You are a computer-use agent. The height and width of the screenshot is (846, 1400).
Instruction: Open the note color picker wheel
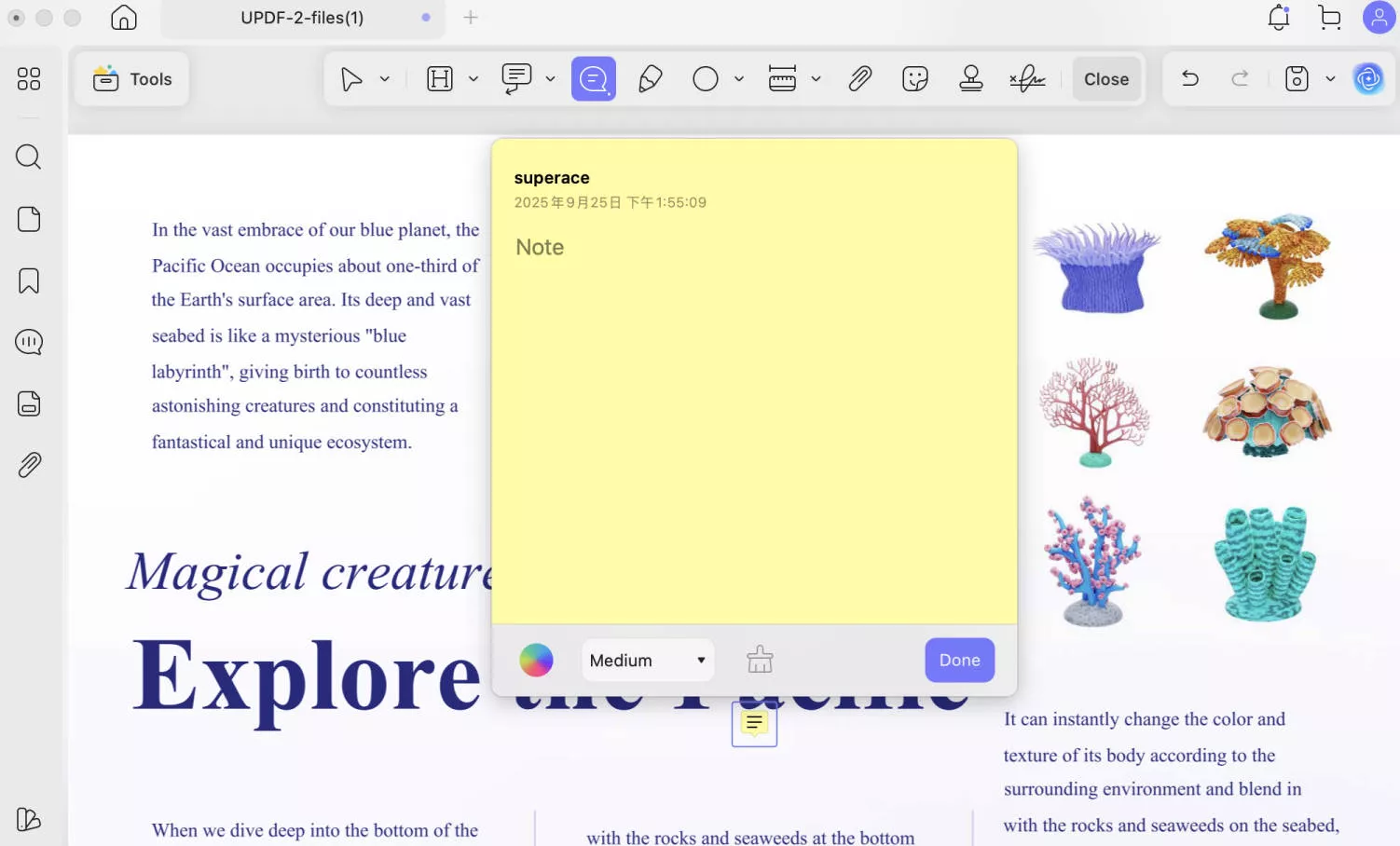click(536, 660)
